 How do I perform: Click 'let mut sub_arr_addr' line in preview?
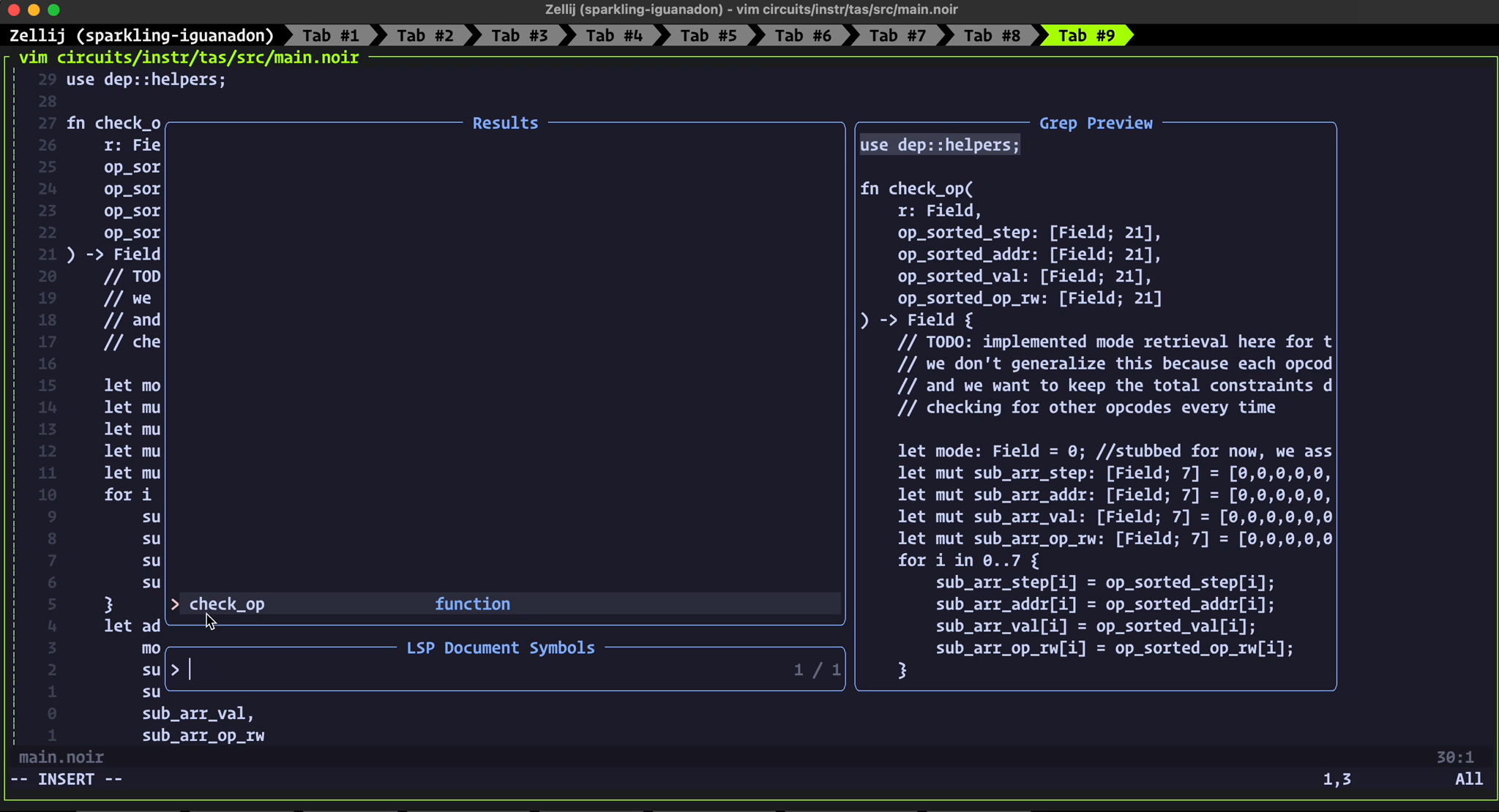click(1114, 495)
